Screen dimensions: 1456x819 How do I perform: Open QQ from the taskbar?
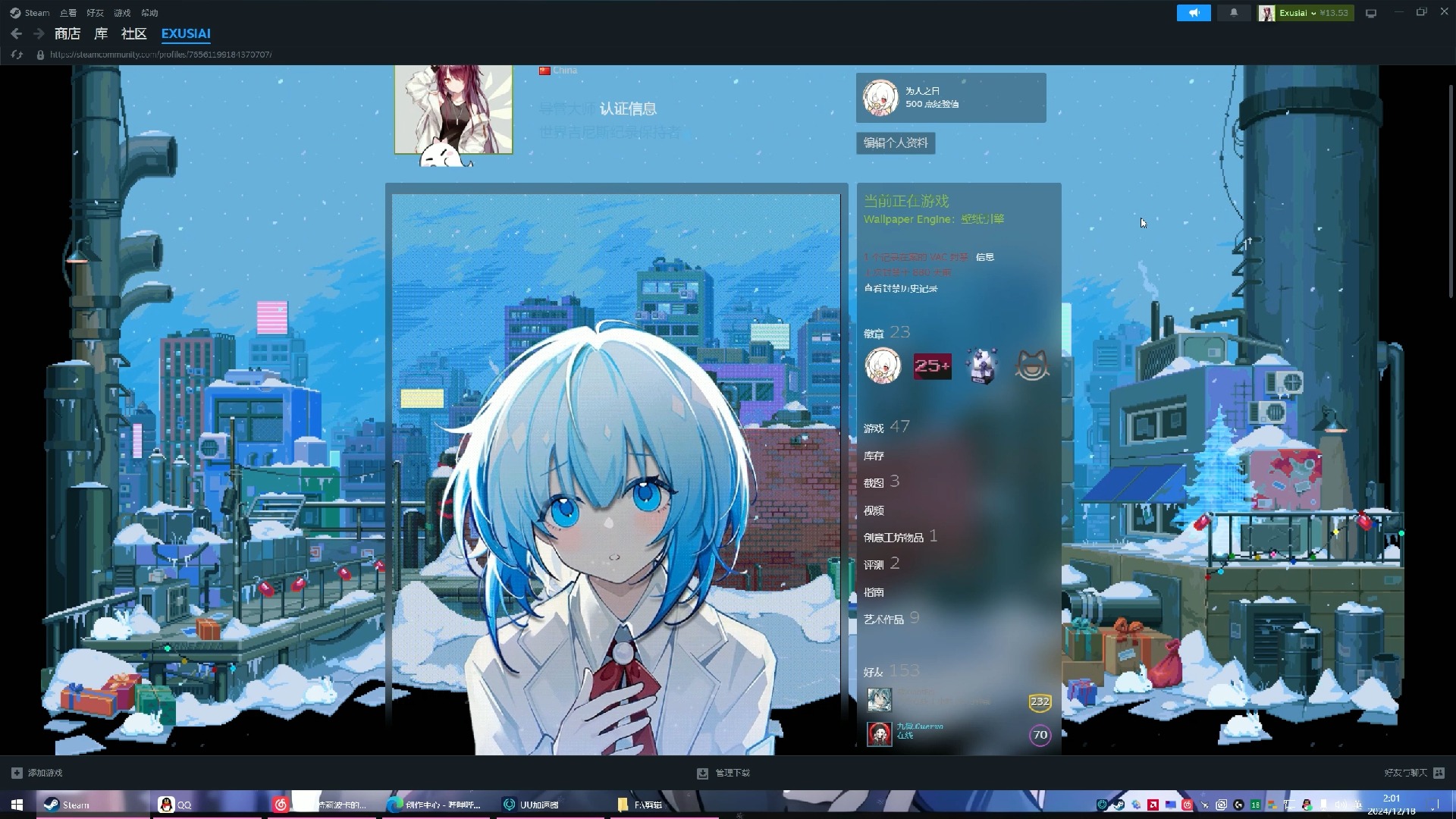[x=208, y=805]
